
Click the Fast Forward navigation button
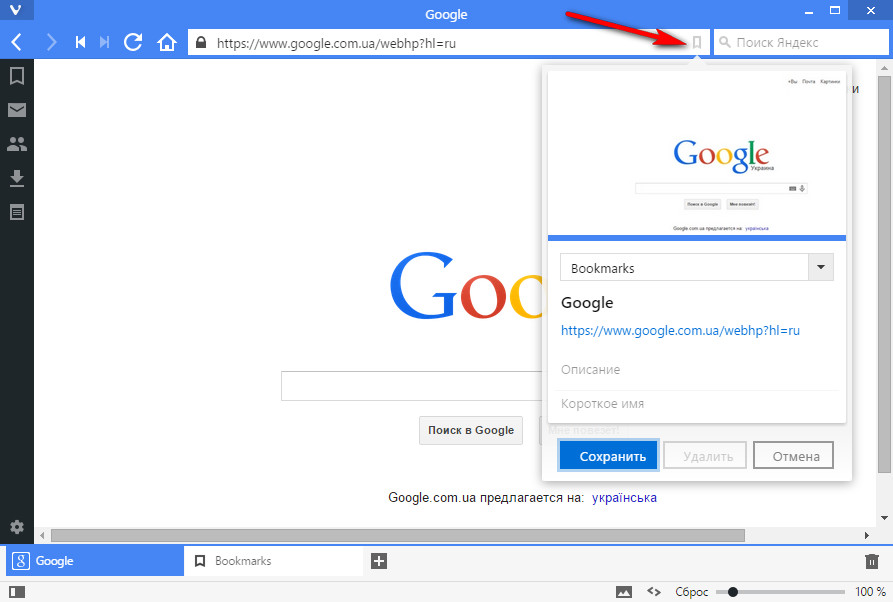pos(104,42)
